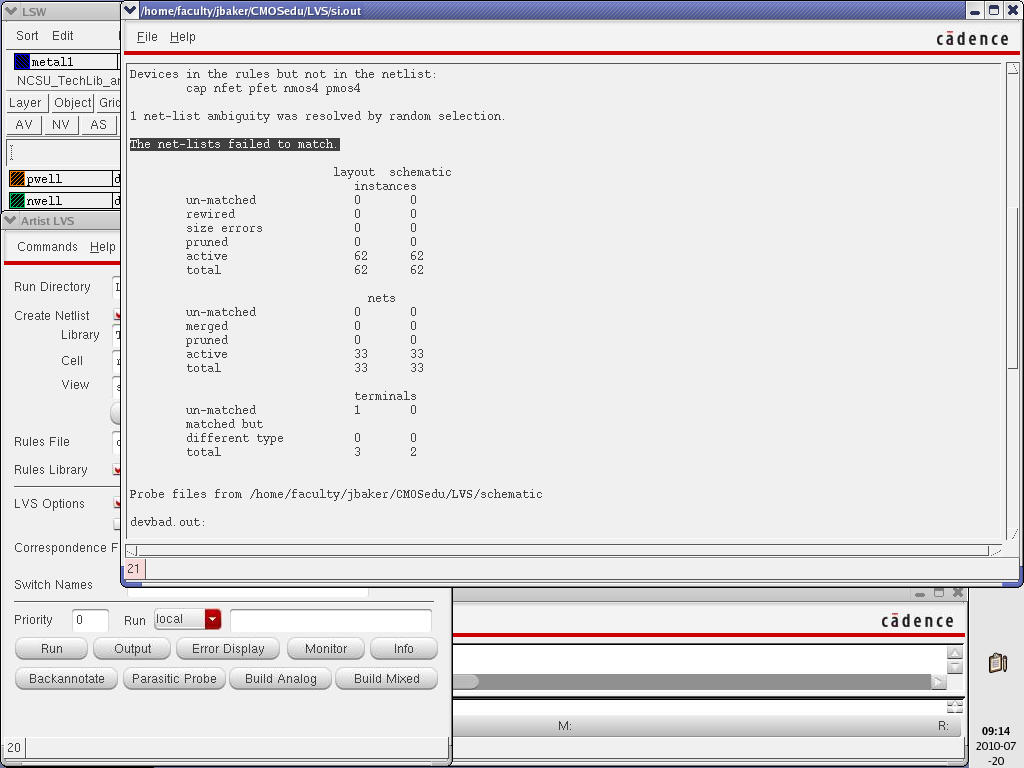The image size is (1024, 768).
Task: Click the Parasitic Probe button
Action: pyautogui.click(x=174, y=679)
